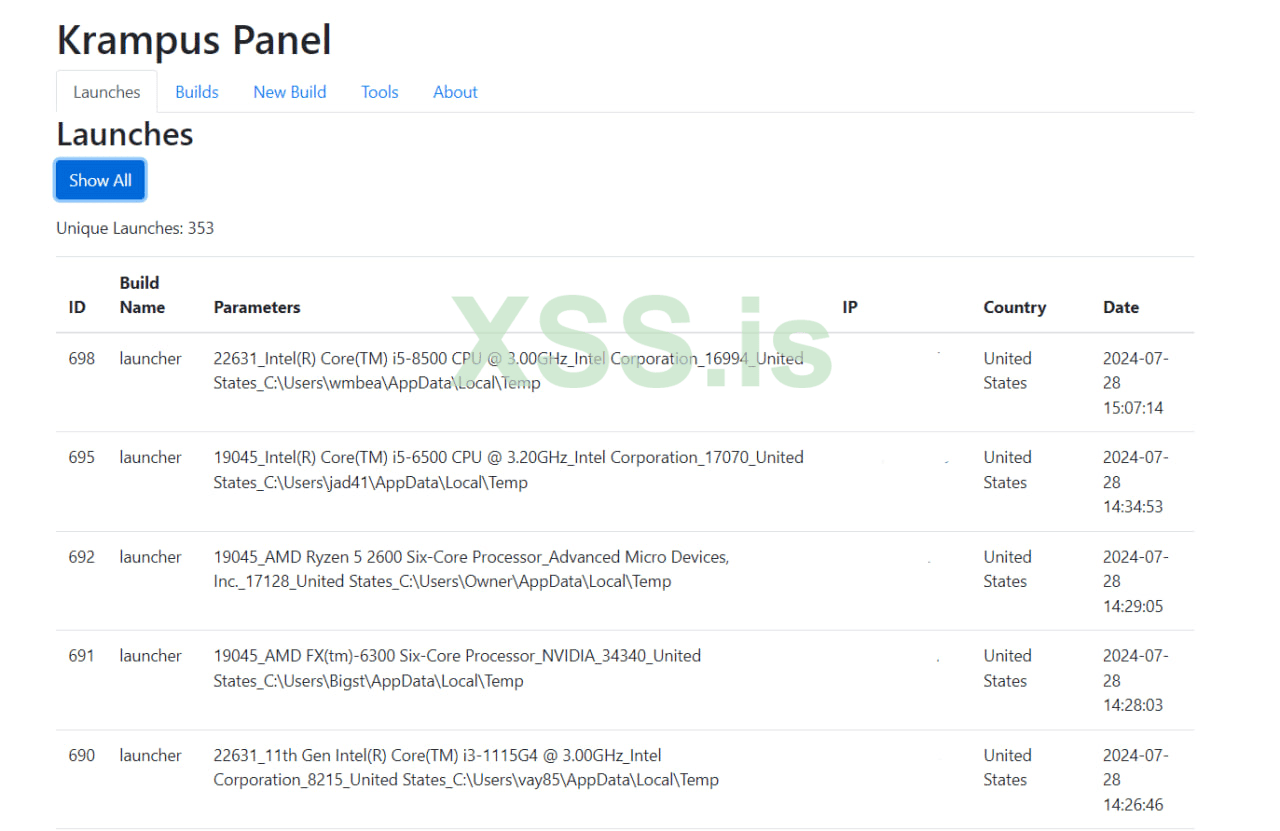Go to the Tools tab
This screenshot has height=831, width=1280.
click(x=379, y=92)
